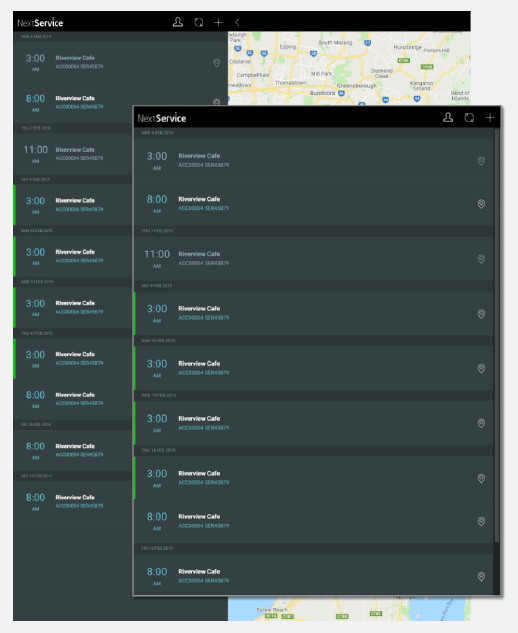
Task: Click Epping label on back window map
Action: point(287,47)
